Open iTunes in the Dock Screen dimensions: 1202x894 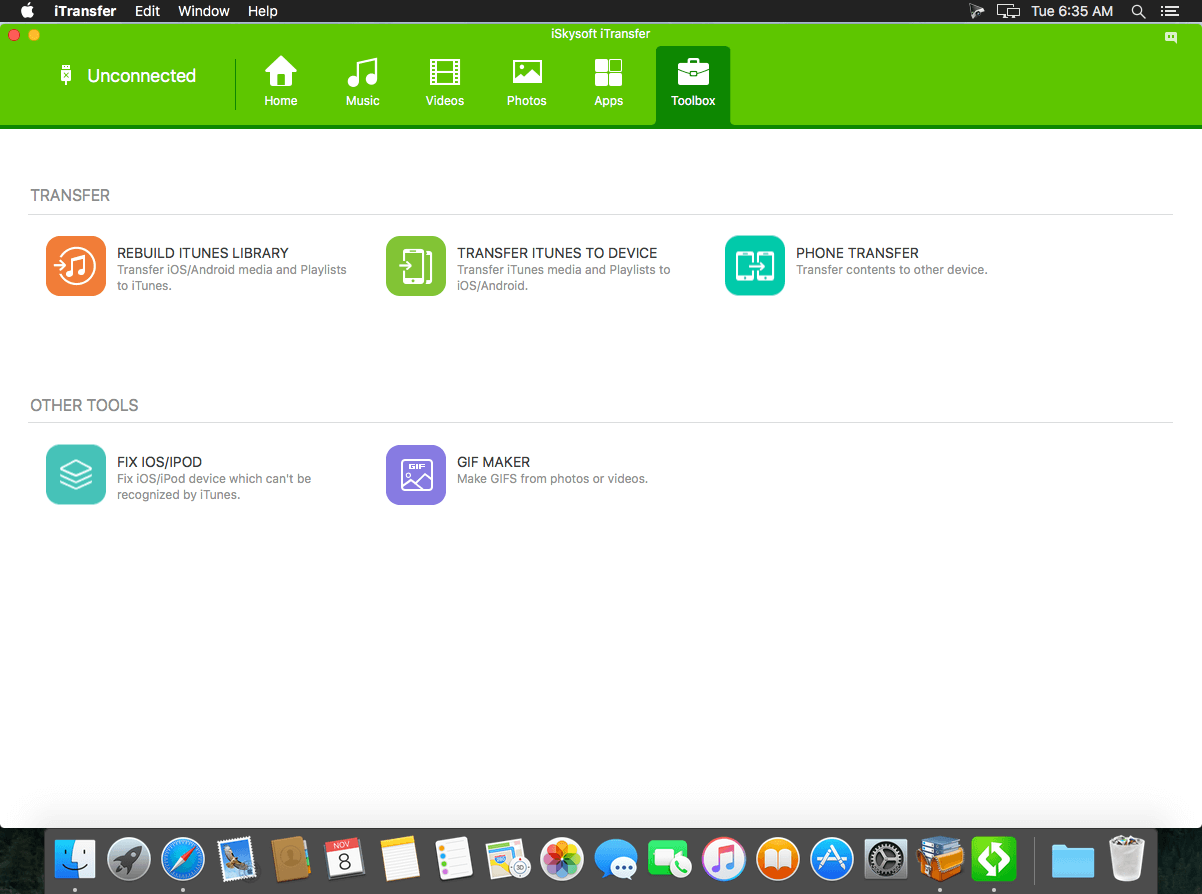click(724, 859)
